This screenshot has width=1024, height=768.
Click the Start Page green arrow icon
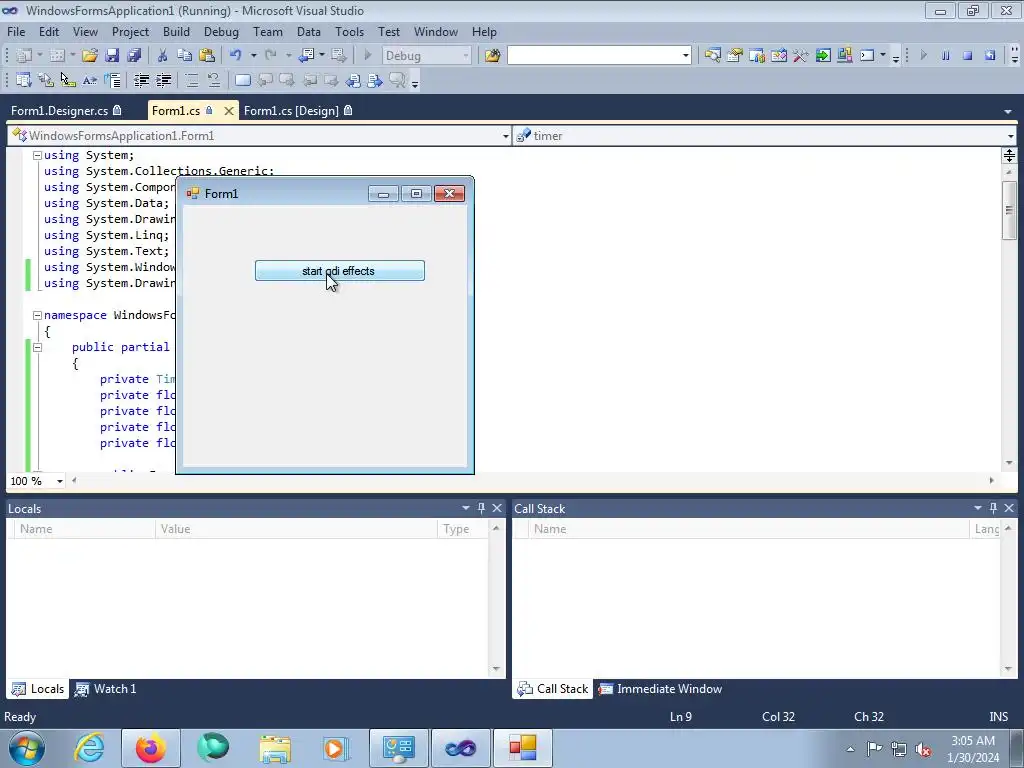click(823, 56)
